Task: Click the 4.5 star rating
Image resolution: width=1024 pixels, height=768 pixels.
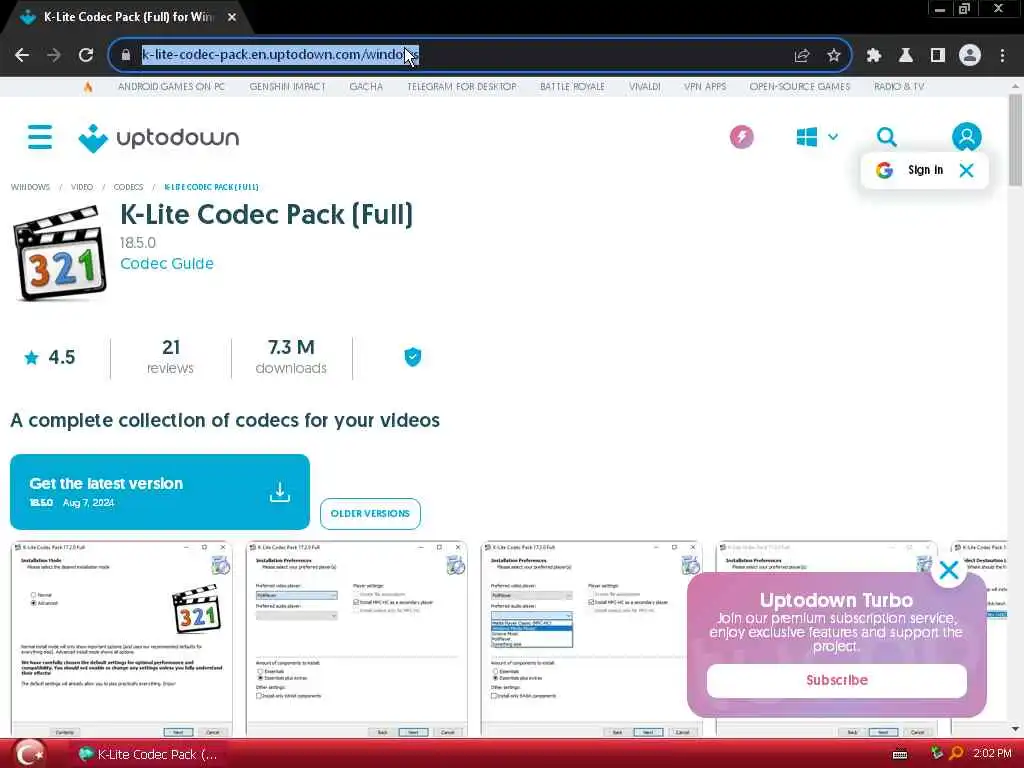Action: [x=50, y=357]
